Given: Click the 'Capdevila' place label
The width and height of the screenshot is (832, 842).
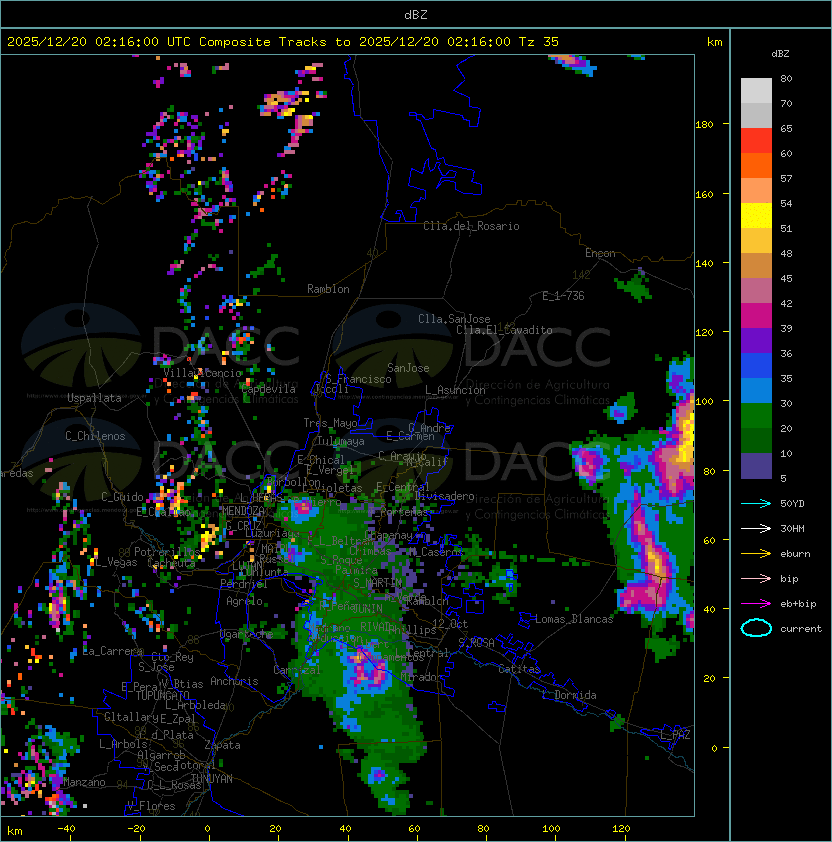Looking at the screenshot, I should click(268, 389).
